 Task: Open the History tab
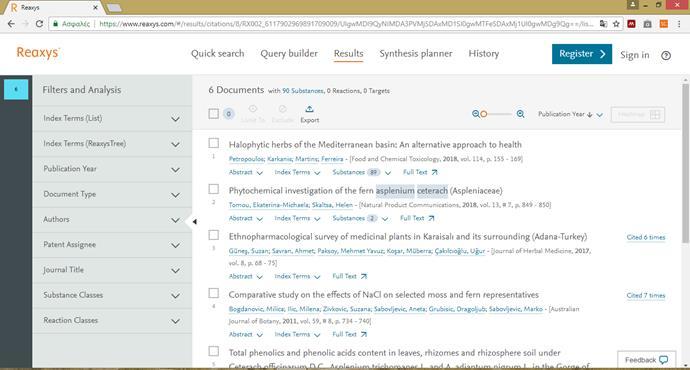pyautogui.click(x=484, y=54)
